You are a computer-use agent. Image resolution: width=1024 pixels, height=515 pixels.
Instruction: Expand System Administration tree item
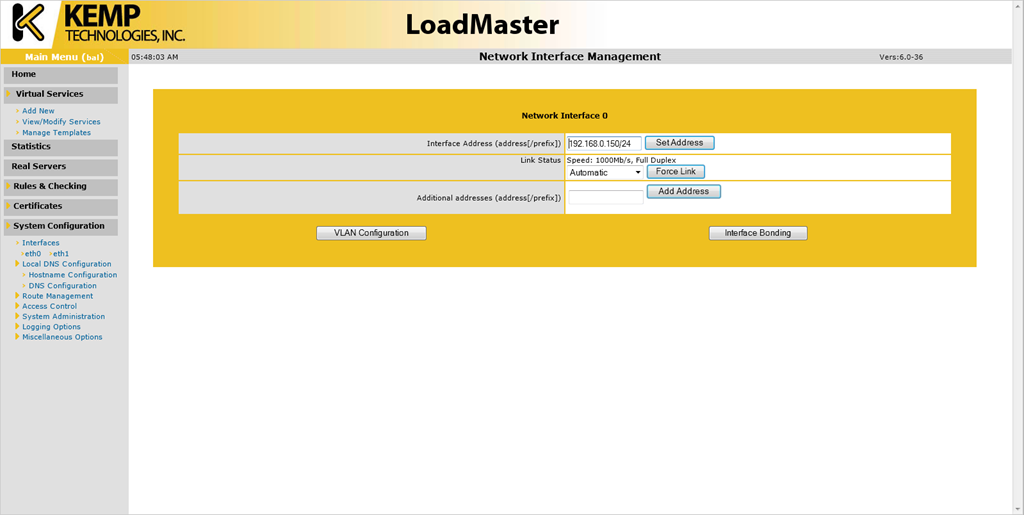pyautogui.click(x=63, y=317)
